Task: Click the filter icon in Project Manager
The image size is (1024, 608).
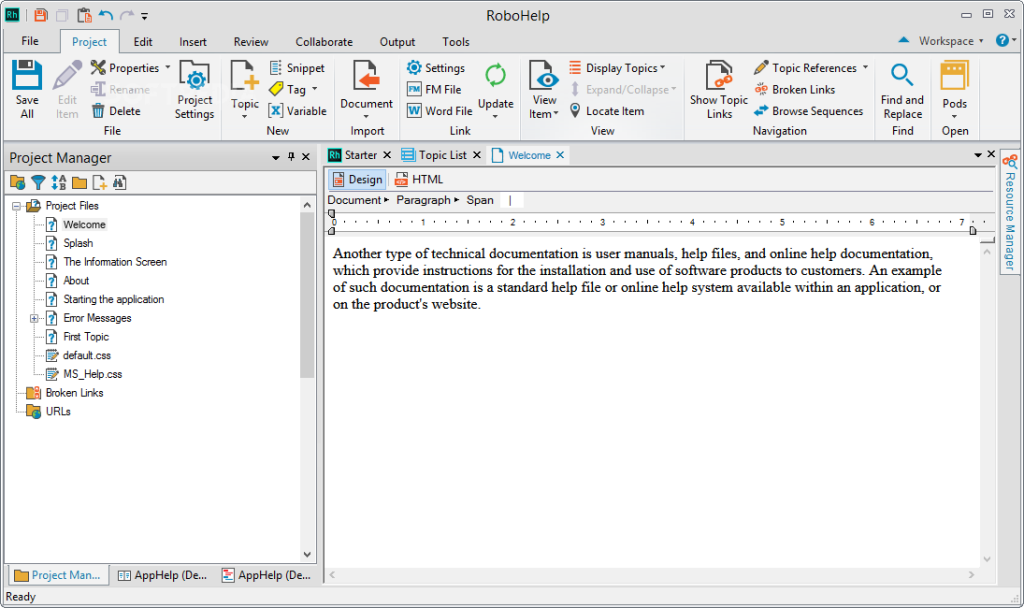Action: tap(37, 183)
